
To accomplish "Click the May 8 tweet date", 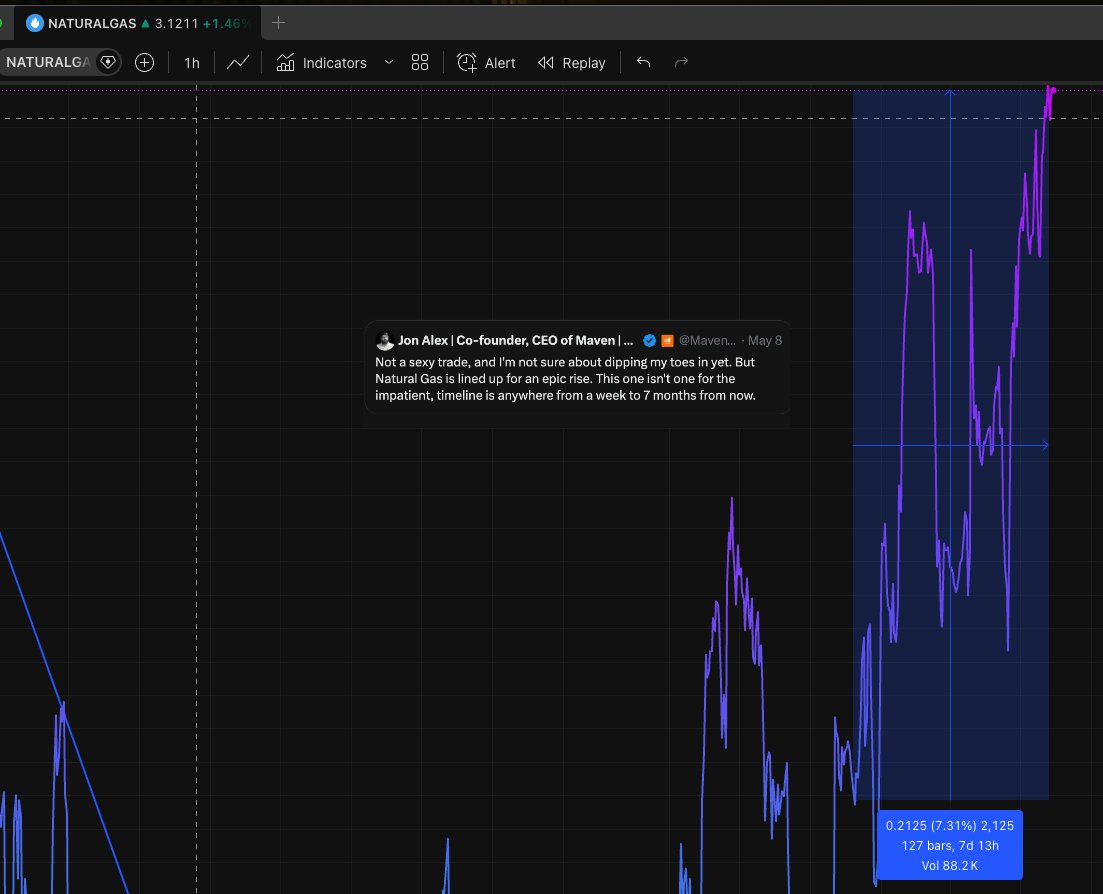I will pos(765,340).
